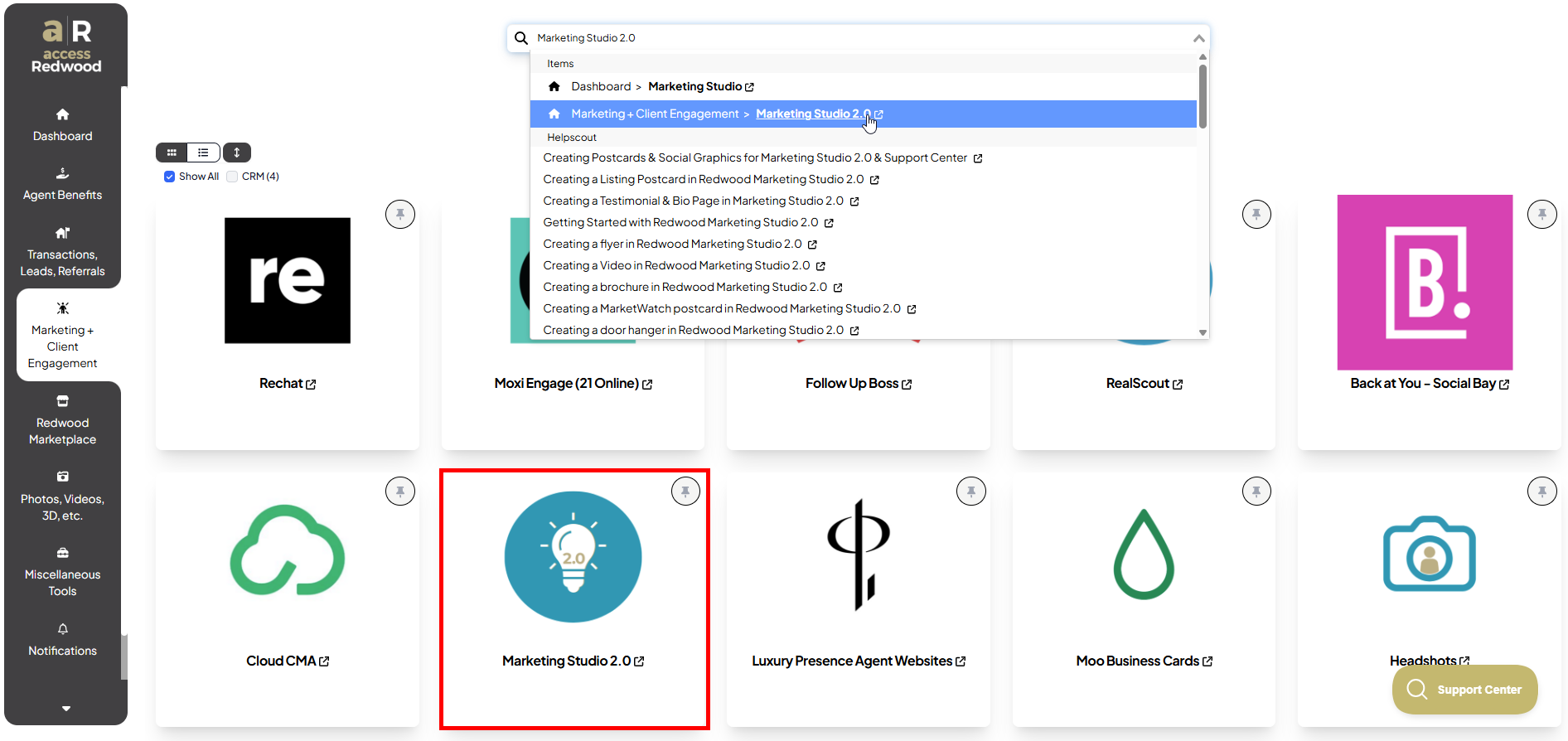Switch to list view
Viewport: 1568px width, 741px height.
point(203,153)
